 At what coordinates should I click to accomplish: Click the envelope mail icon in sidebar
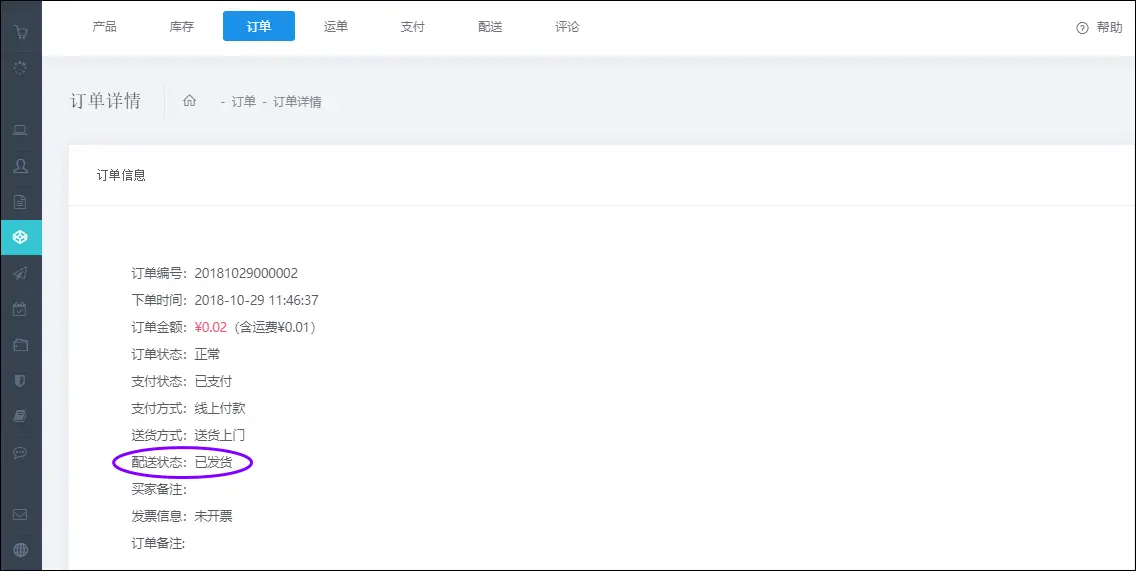tap(20, 514)
